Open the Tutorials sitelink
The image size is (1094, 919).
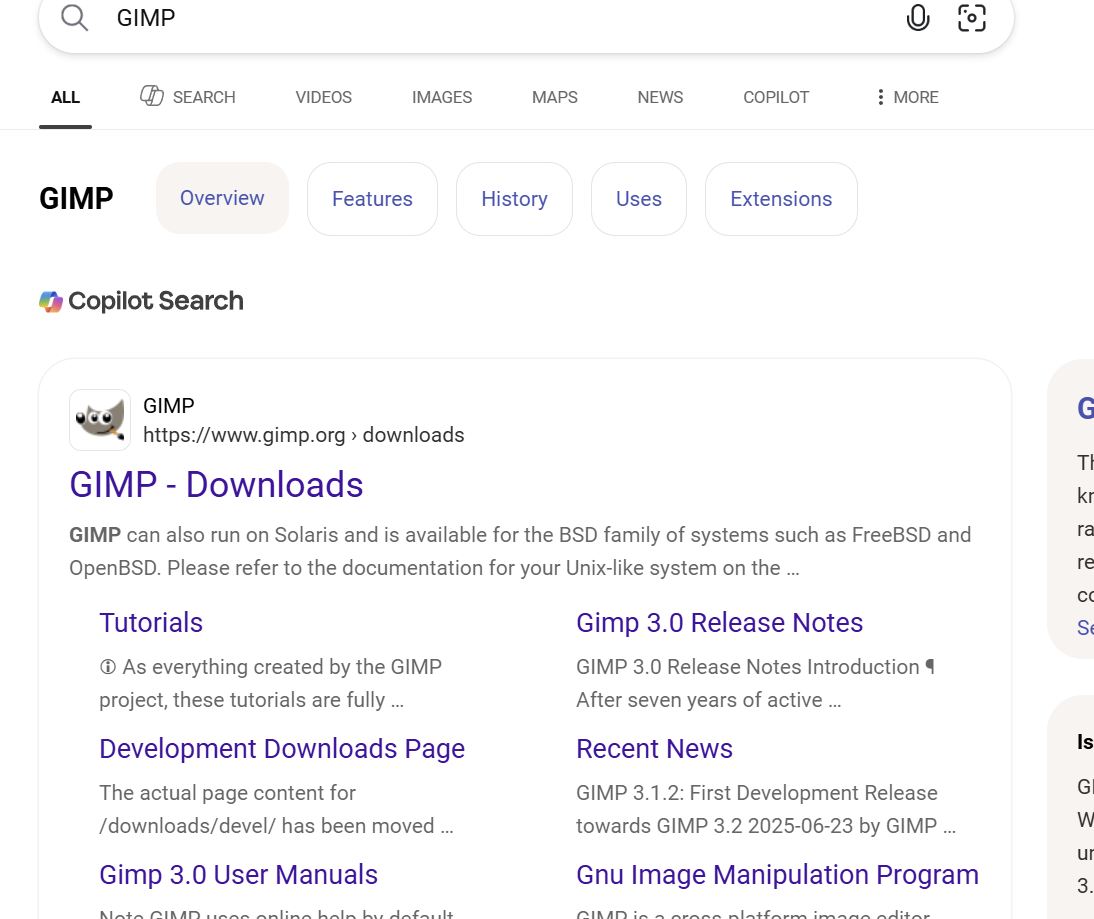151,622
